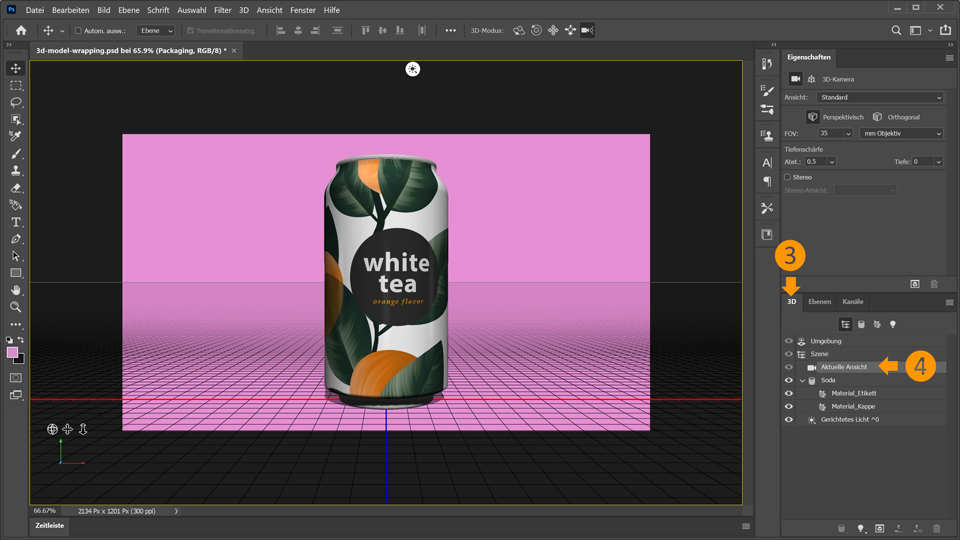The image size is (960, 540).
Task: Click the Home icon in options bar
Action: [x=20, y=30]
